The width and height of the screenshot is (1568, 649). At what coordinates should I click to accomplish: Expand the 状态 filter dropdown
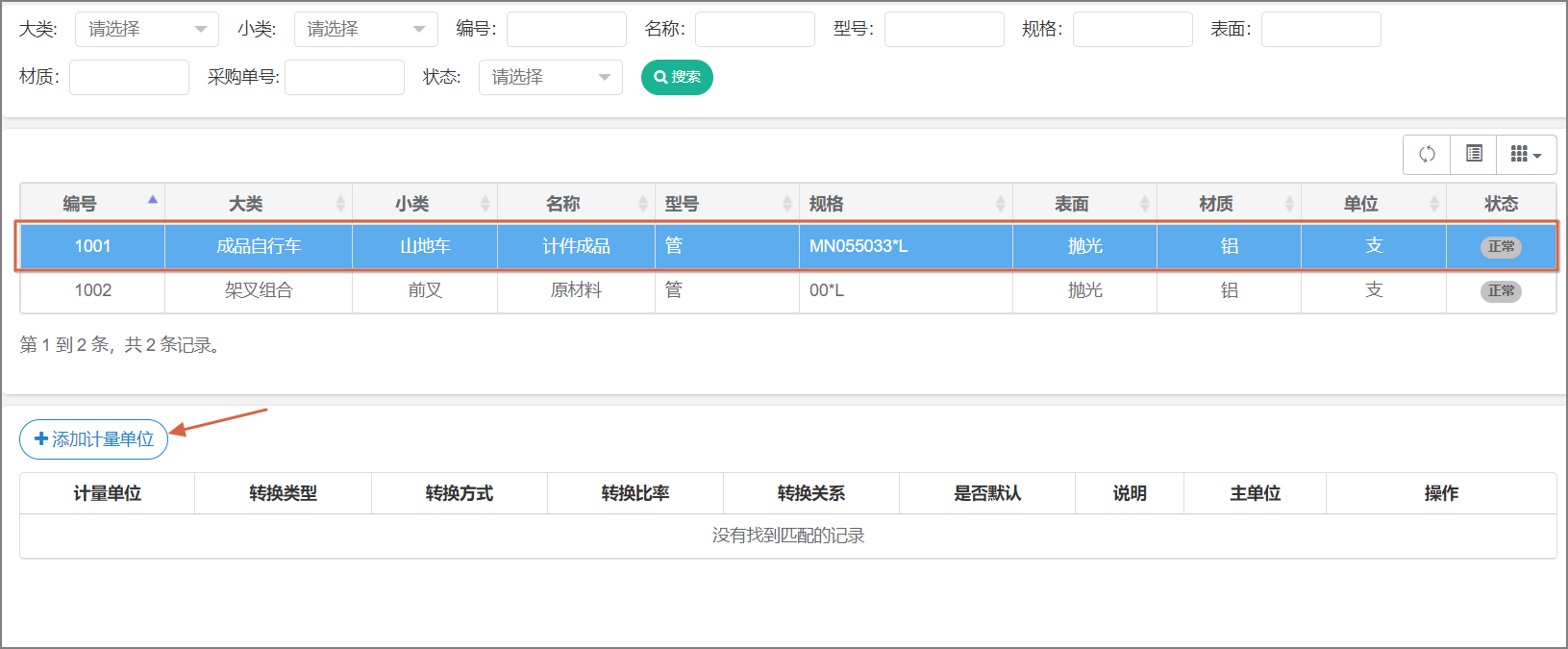pos(550,77)
